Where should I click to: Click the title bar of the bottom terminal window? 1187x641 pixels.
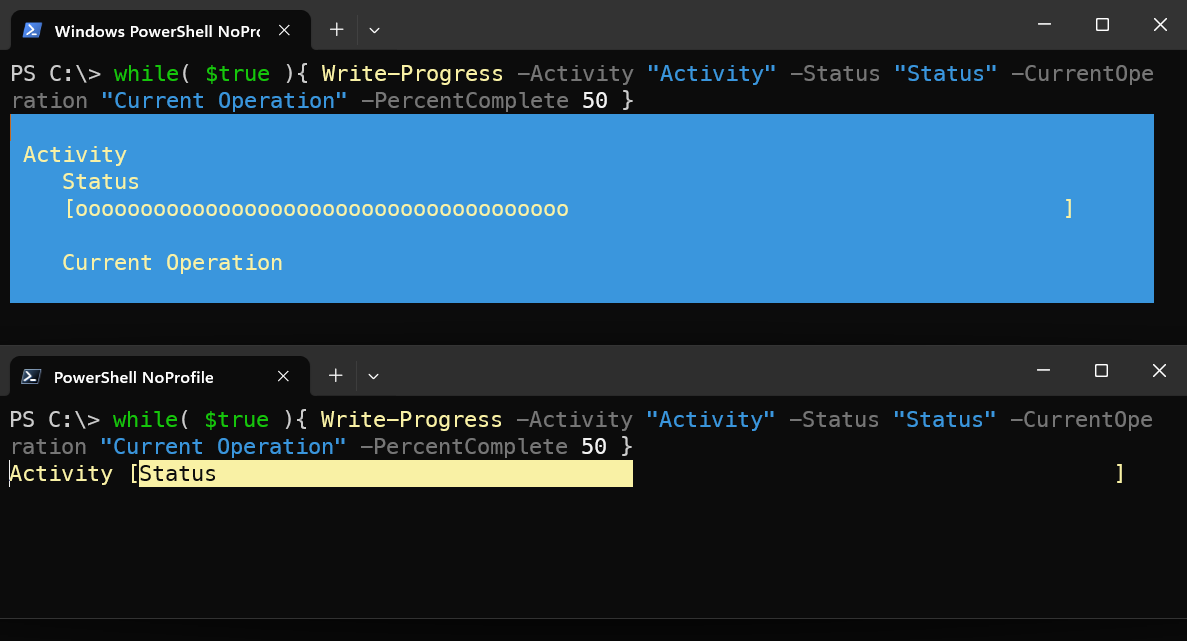(x=700, y=371)
